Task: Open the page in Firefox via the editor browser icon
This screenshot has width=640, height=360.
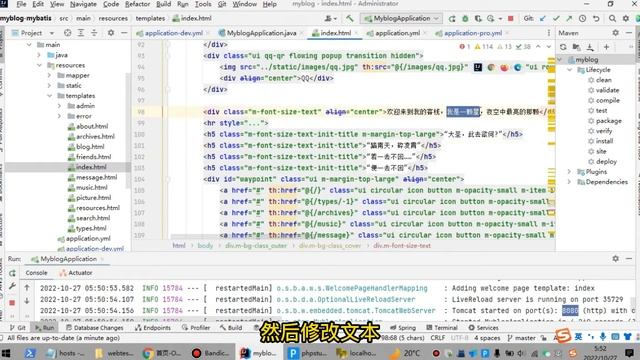Action: tap(504, 67)
